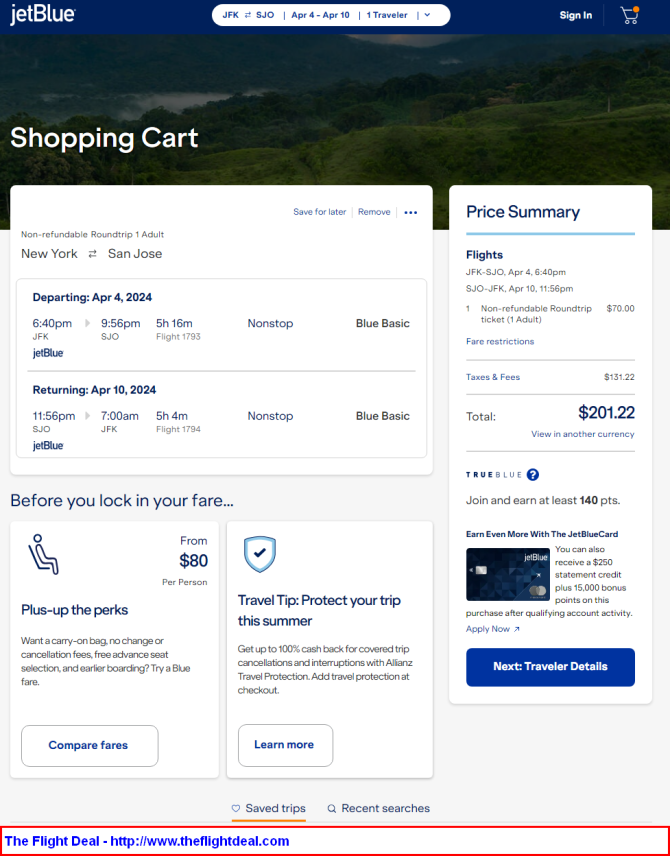Click Save for later link
670x856 pixels.
pos(319,212)
